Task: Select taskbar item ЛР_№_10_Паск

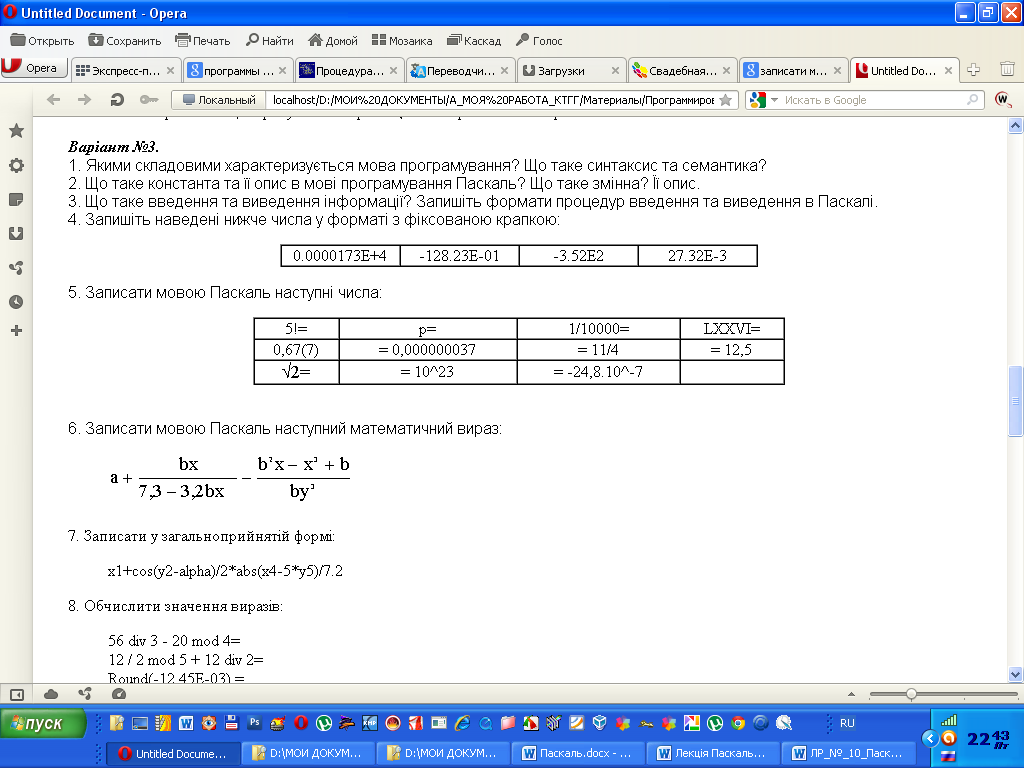Action: coord(849,753)
